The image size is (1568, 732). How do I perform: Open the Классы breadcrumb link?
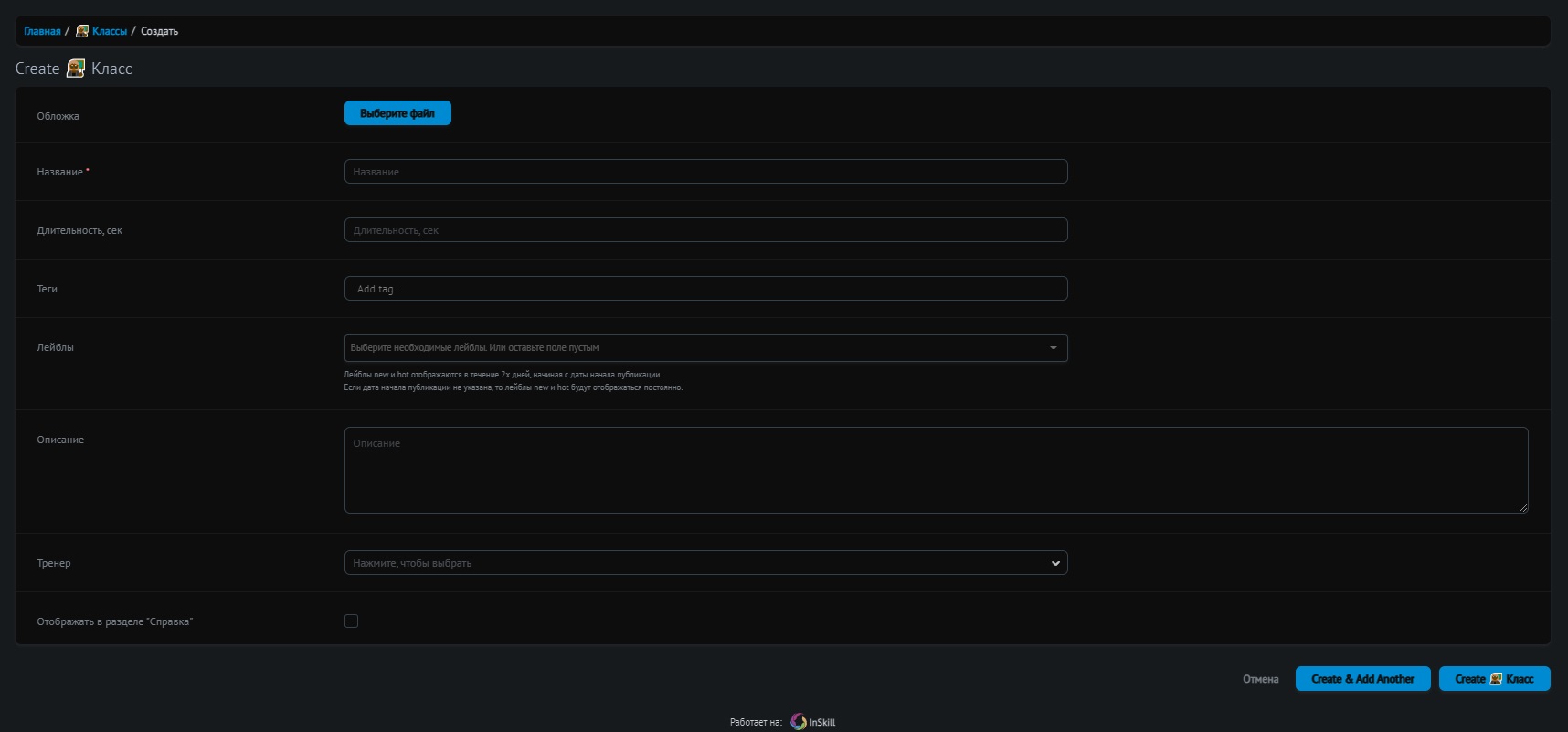coord(110,31)
